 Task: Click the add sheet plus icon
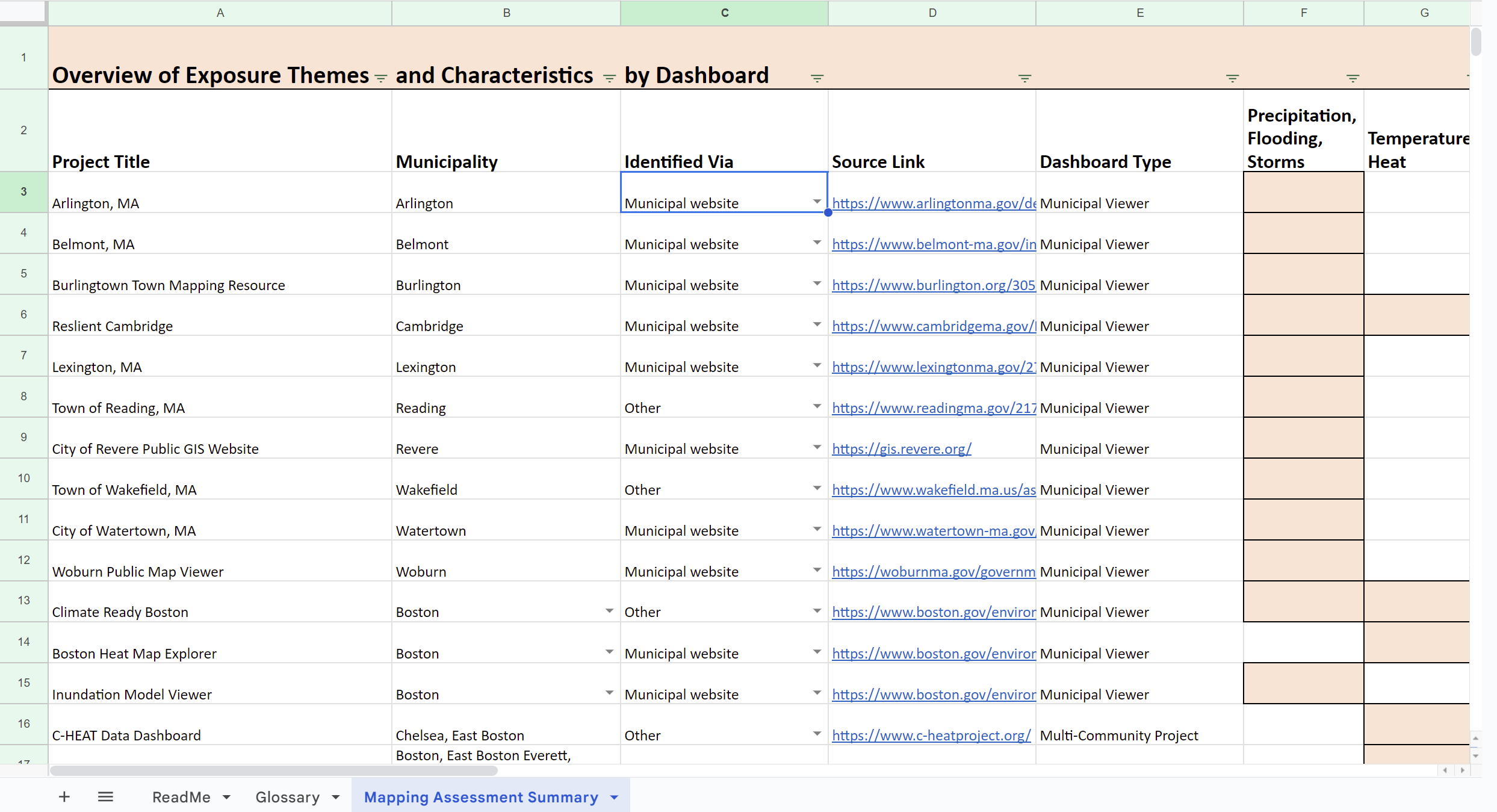click(64, 797)
